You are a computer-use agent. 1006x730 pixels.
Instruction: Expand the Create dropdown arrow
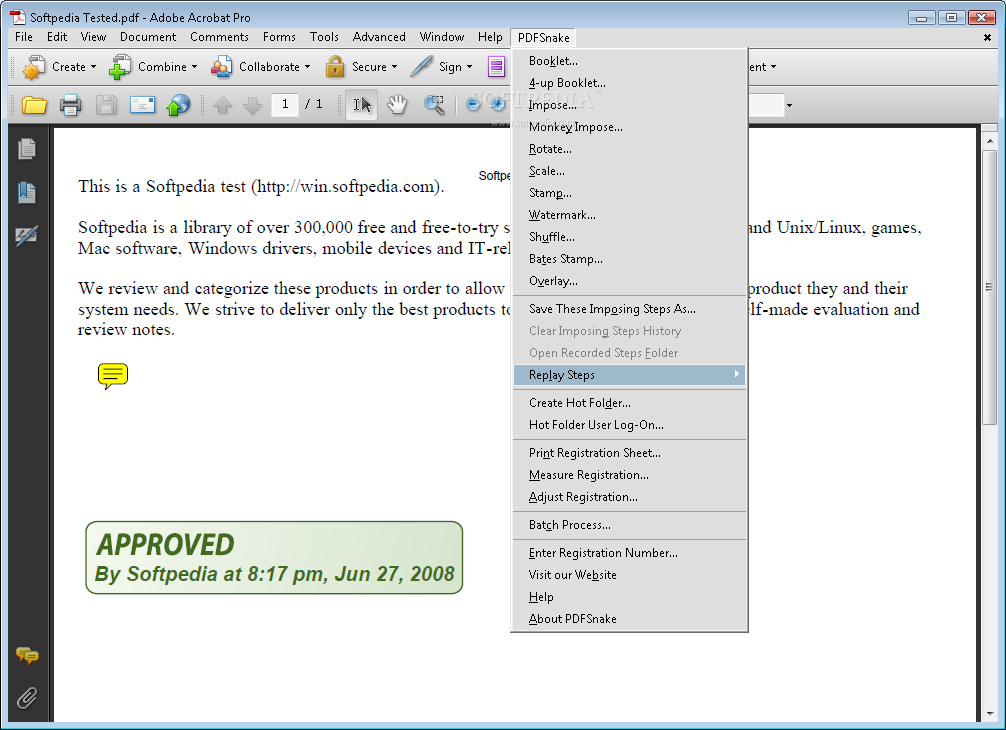(94, 67)
